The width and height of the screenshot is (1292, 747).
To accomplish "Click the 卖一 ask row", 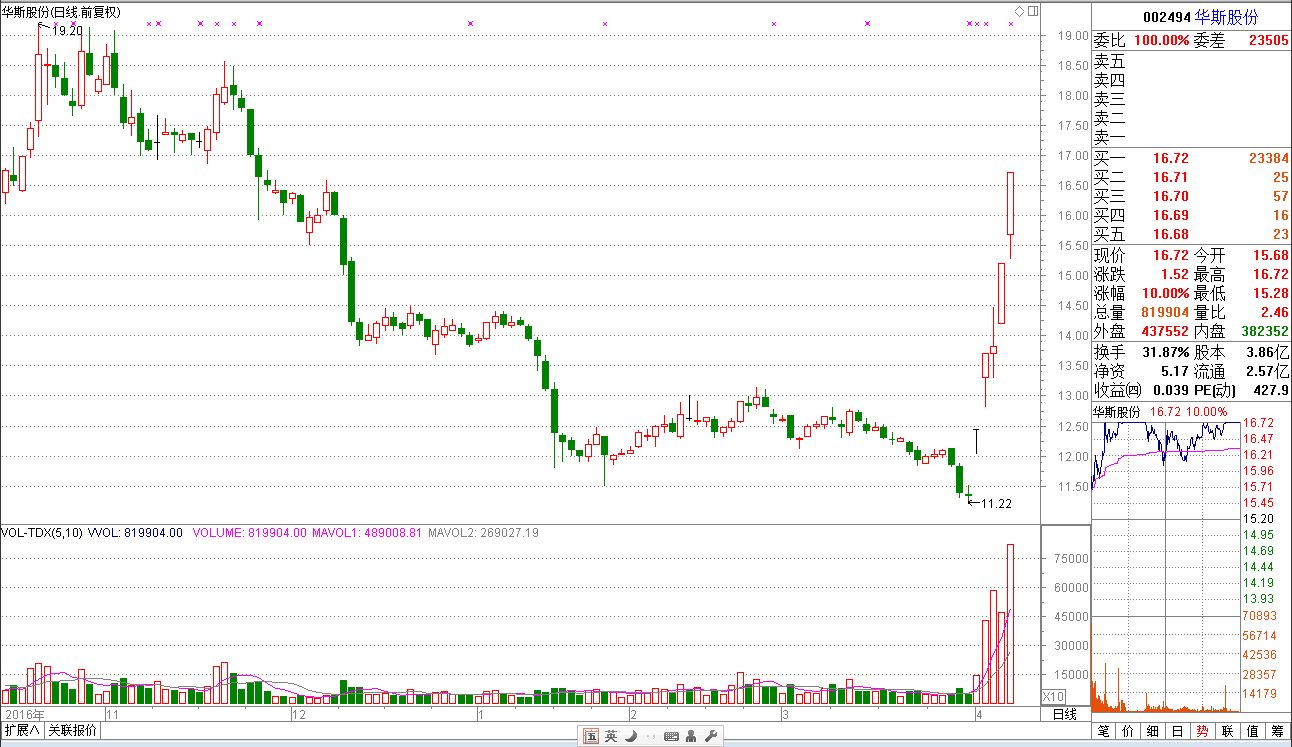I will 1191,138.
